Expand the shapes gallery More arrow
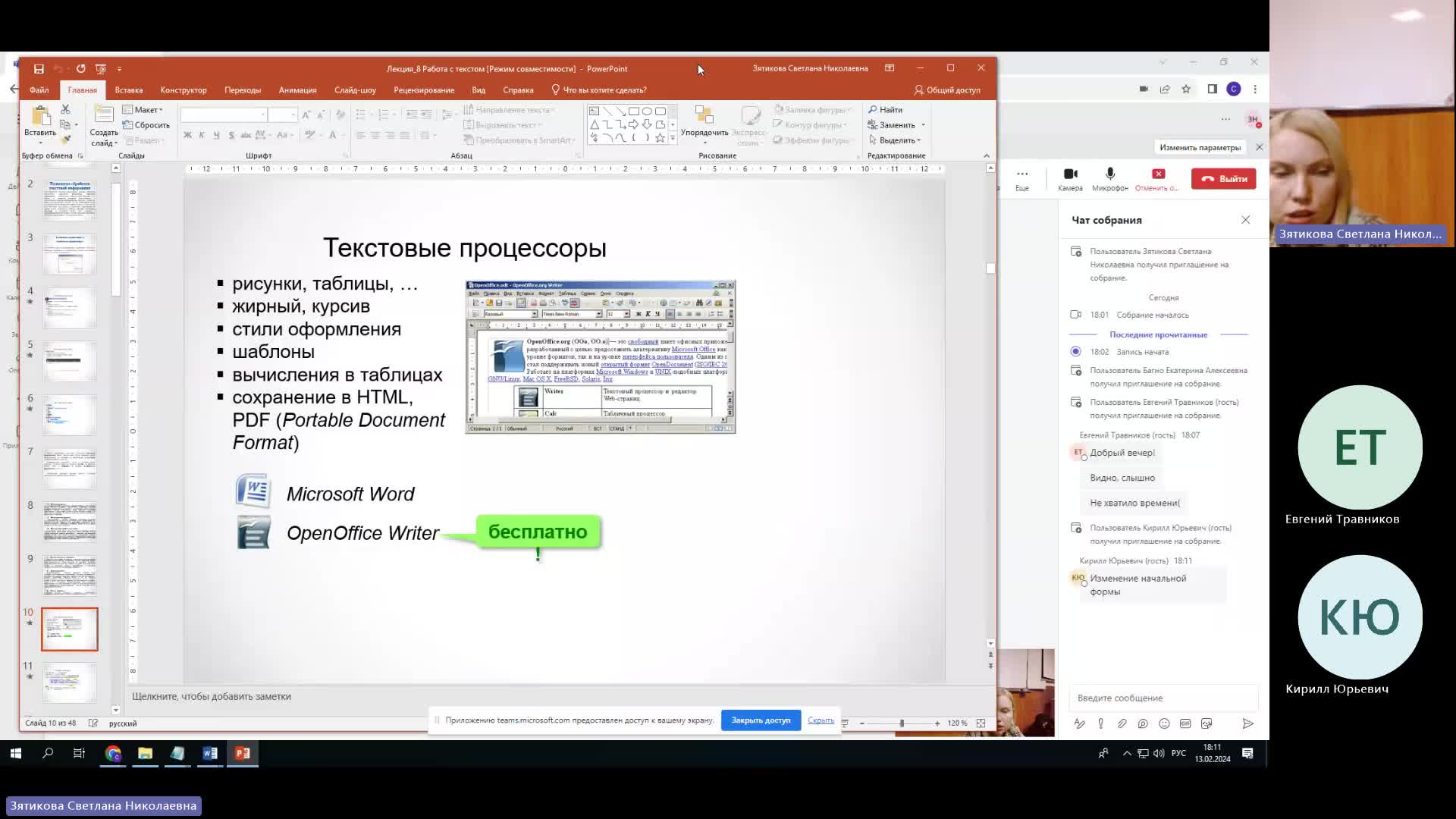 (x=673, y=139)
